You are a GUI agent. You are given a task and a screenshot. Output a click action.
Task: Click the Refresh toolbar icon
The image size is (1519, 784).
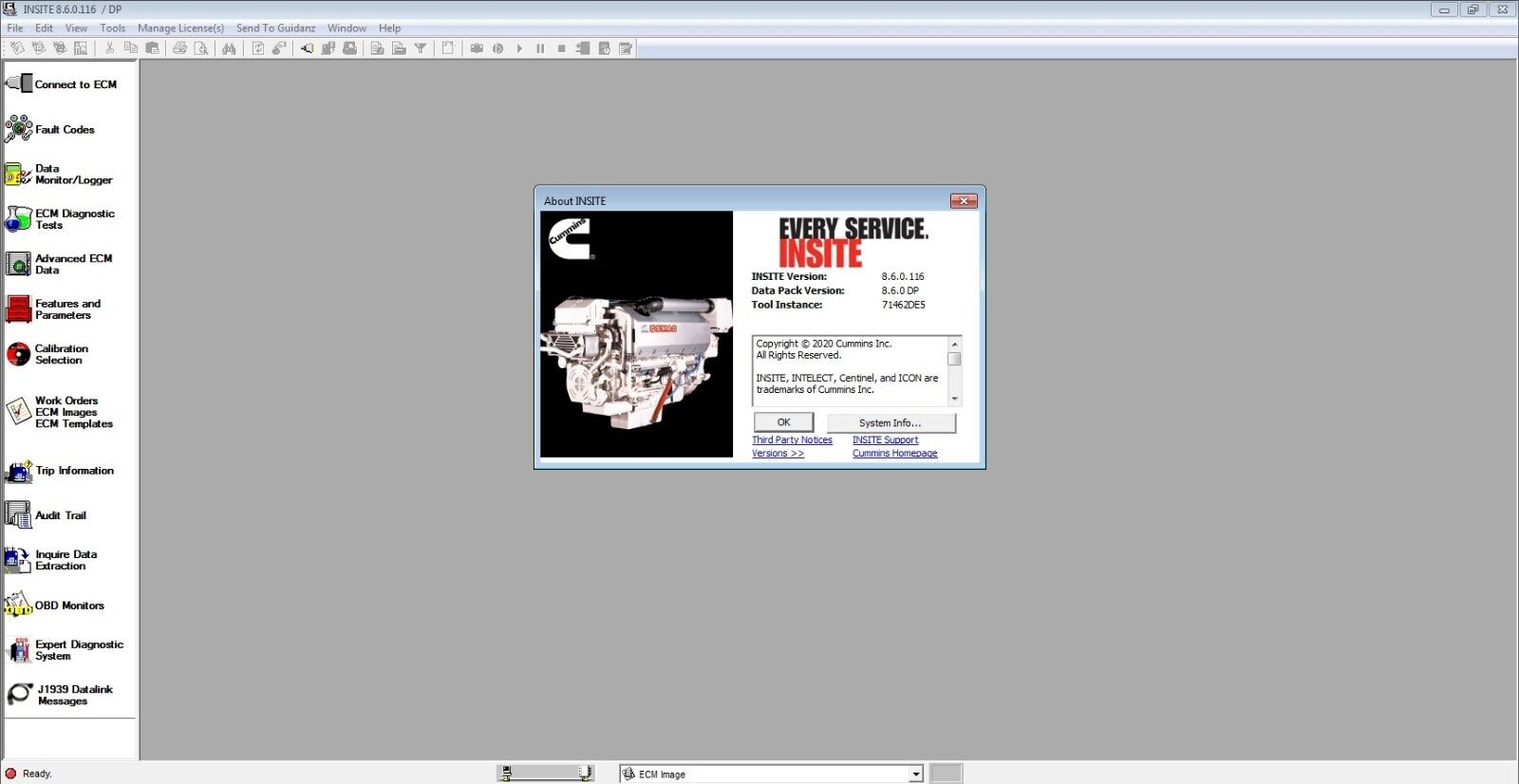click(x=257, y=48)
